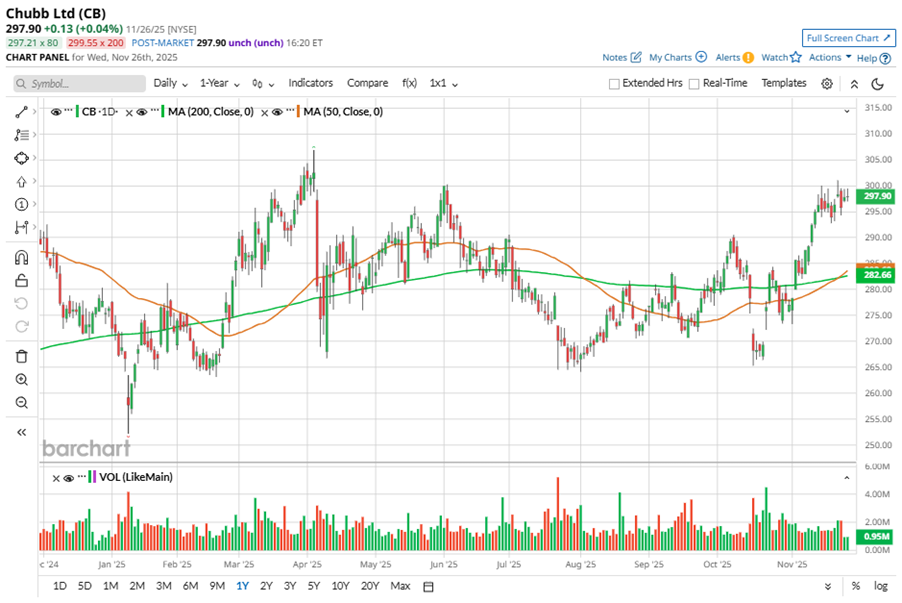The height and width of the screenshot is (603, 902).
Task: Remove the MA 200 indicator
Action: pyautogui.click(x=129, y=113)
